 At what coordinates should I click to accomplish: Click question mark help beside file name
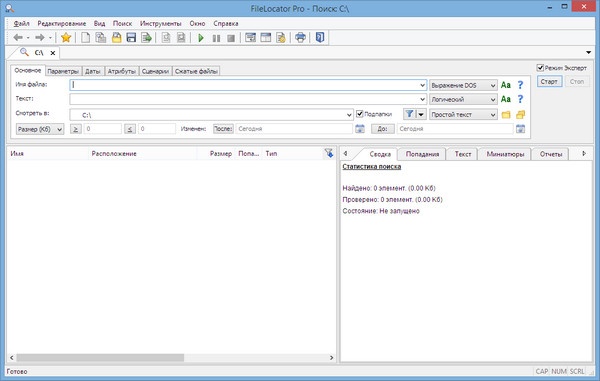[520, 85]
